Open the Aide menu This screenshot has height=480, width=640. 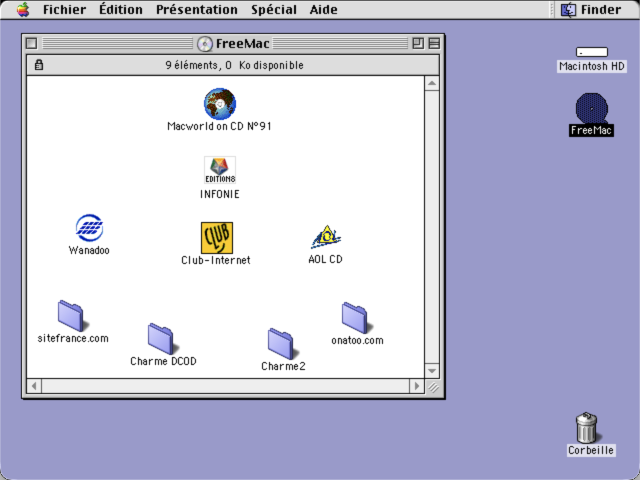point(323,9)
